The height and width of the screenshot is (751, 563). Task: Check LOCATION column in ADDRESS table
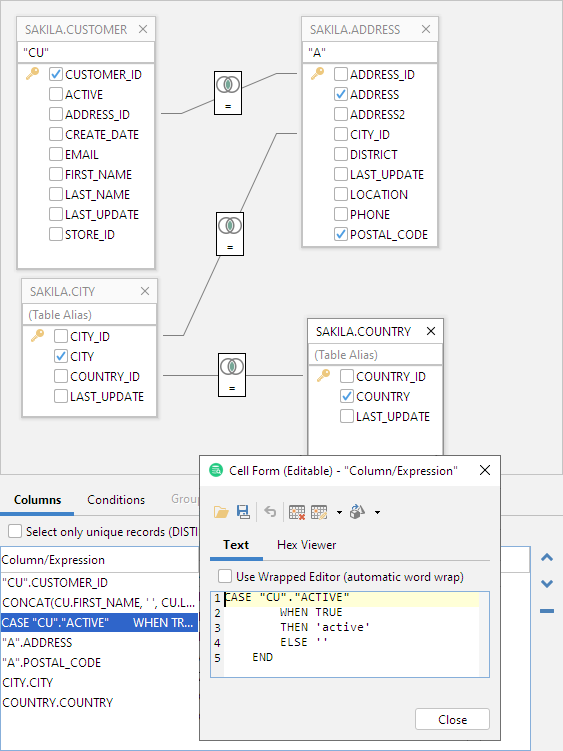tap(341, 194)
